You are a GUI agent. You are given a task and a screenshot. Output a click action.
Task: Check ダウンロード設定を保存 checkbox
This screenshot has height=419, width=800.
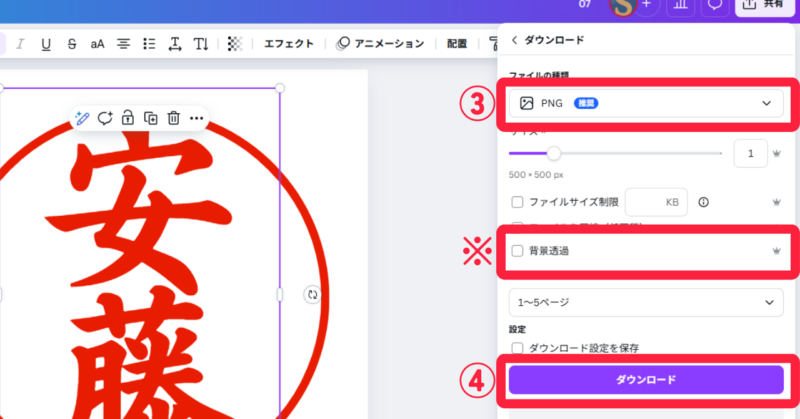(x=517, y=348)
